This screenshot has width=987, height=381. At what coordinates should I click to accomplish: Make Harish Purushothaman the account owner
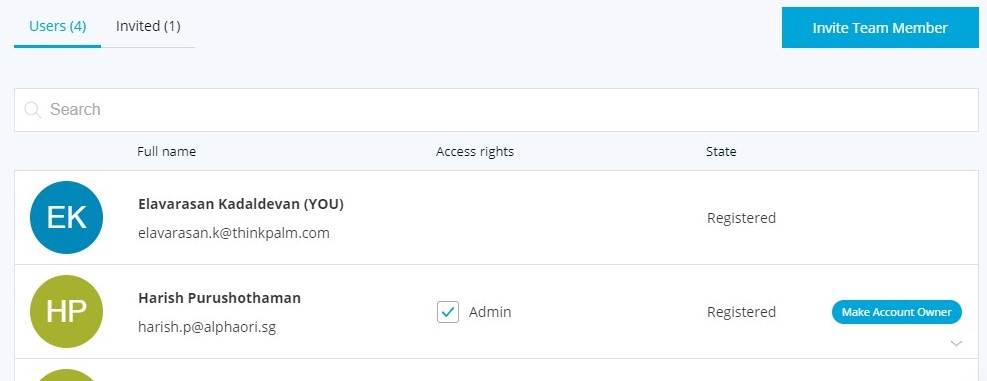(x=896, y=312)
